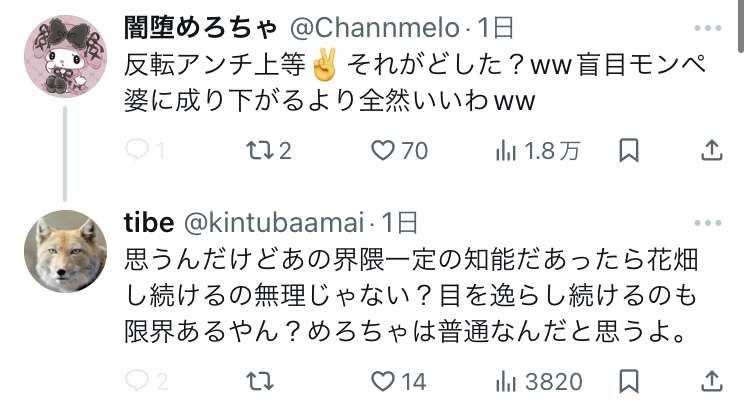The height and width of the screenshot is (416, 750).
Task: Open the 闇堕めろちゃ display name
Action: (200, 28)
